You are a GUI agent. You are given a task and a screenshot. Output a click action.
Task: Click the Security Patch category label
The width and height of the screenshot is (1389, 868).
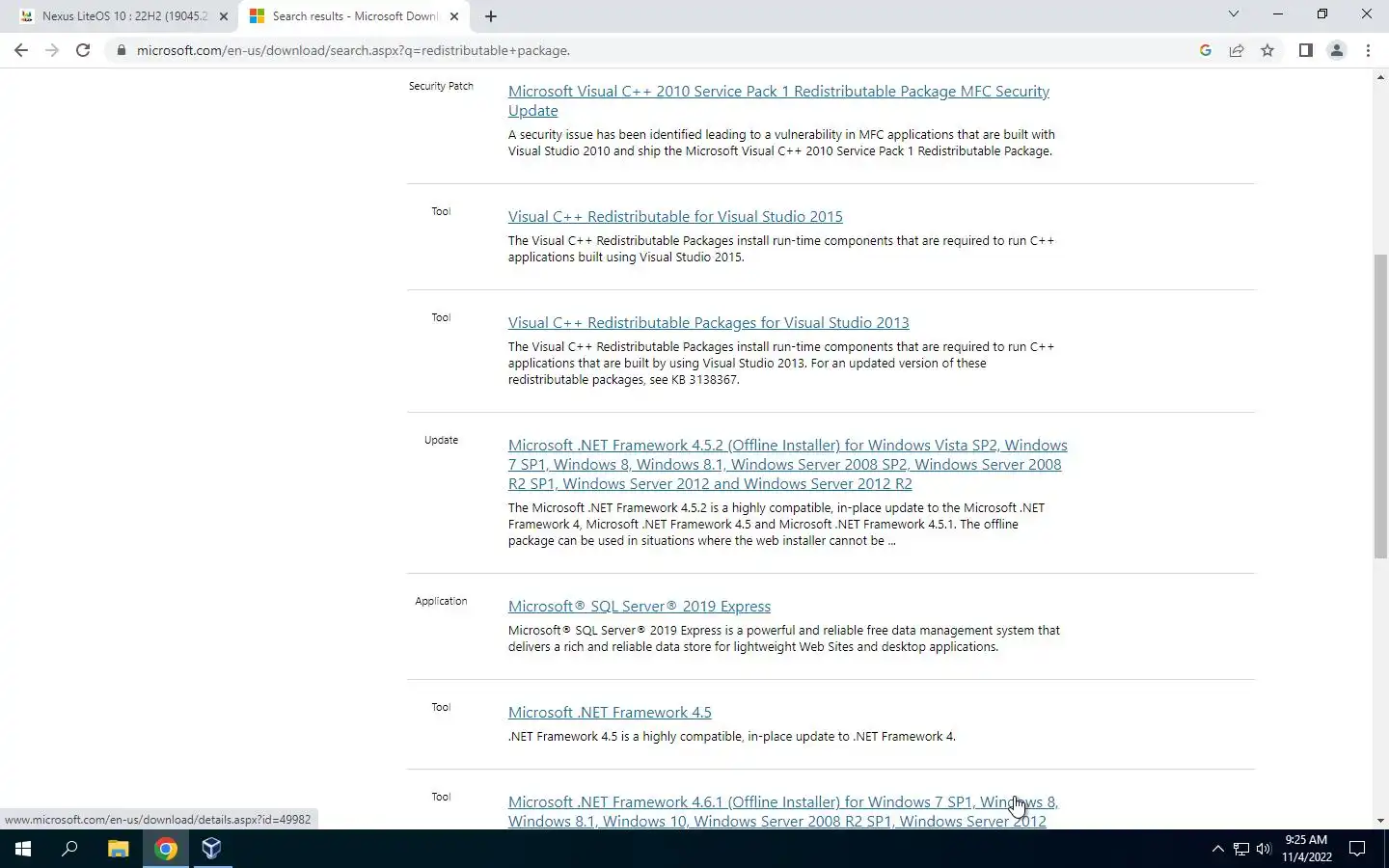(x=441, y=86)
